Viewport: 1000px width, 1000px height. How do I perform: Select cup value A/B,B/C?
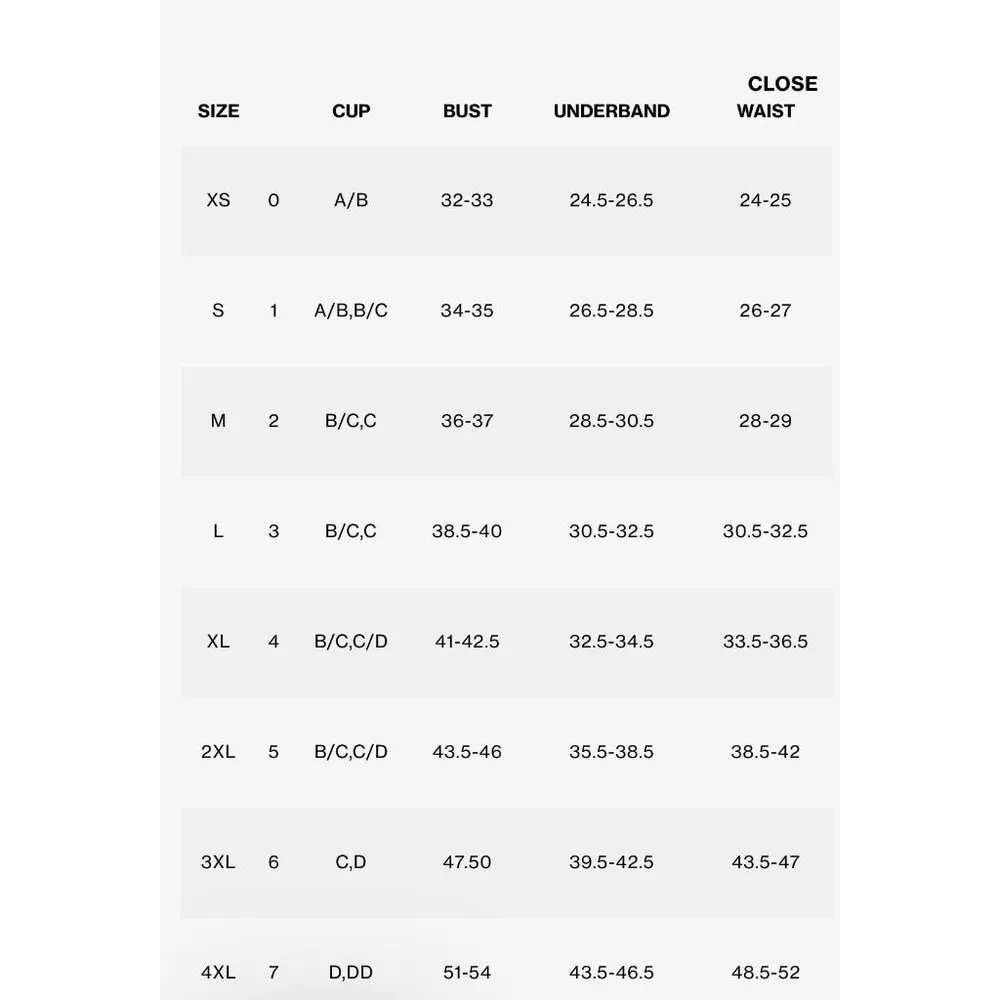(351, 311)
